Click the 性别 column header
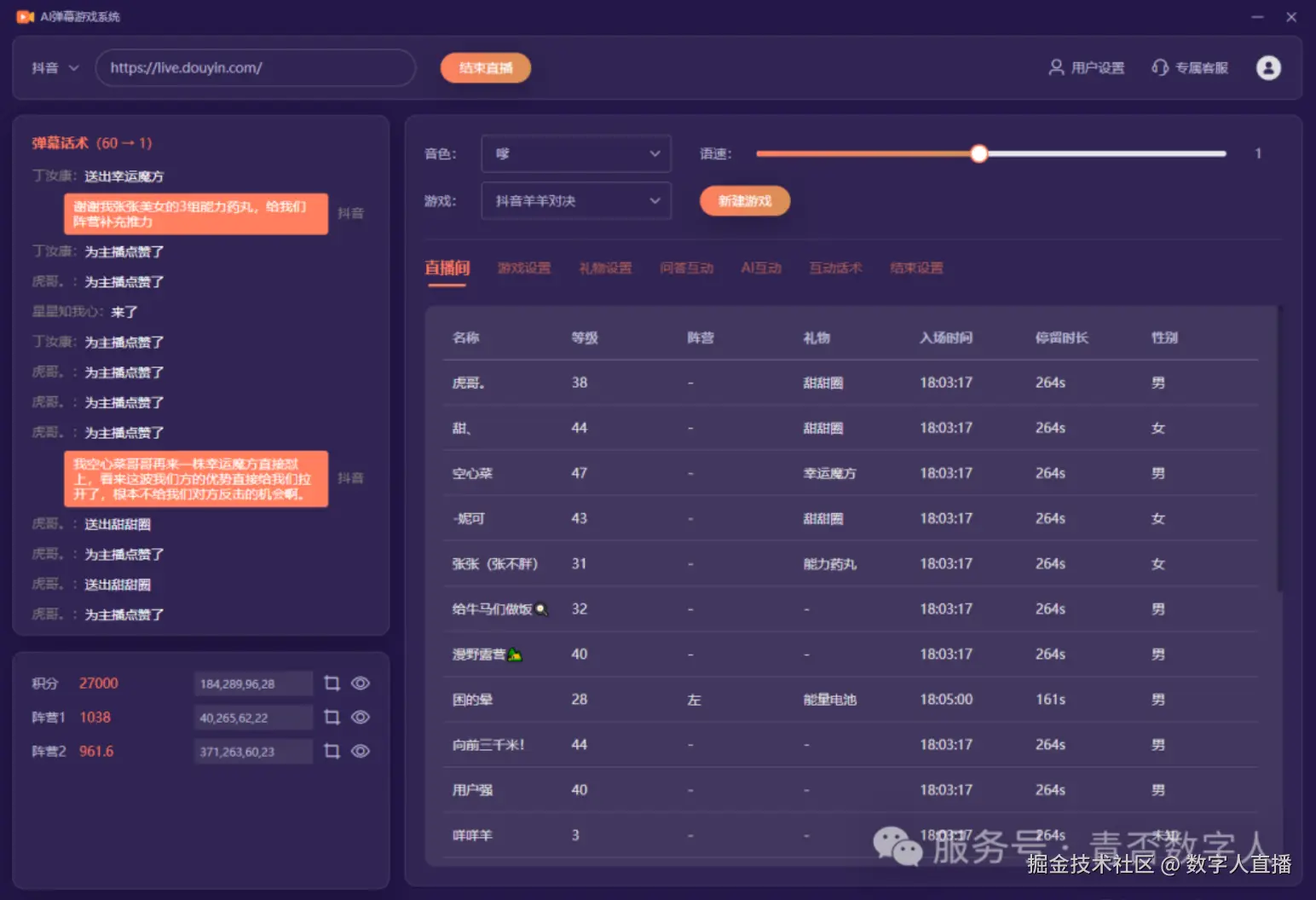This screenshot has width=1316, height=900. click(1164, 337)
